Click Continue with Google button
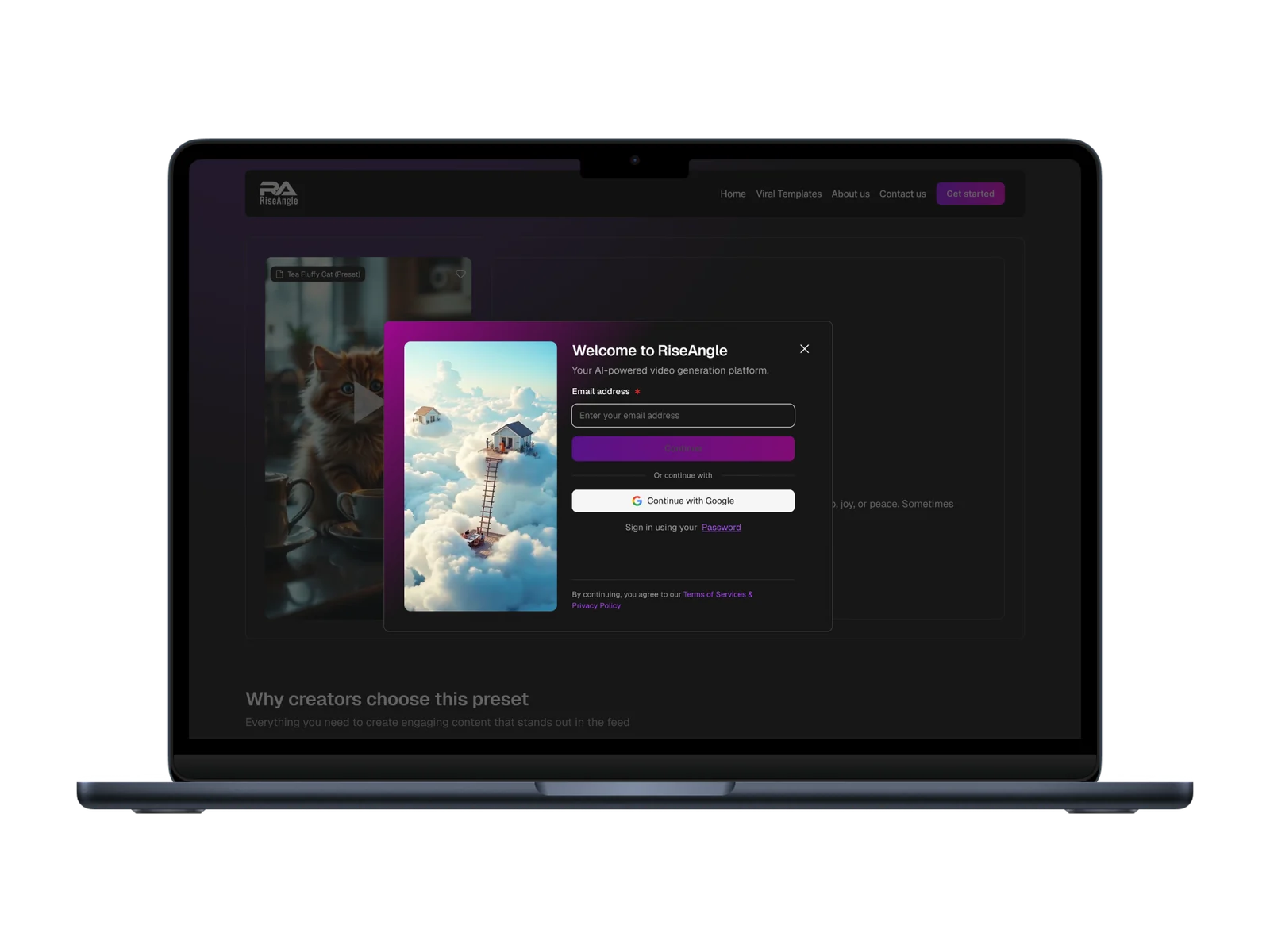Screen dimensions: 1270x952 click(683, 501)
